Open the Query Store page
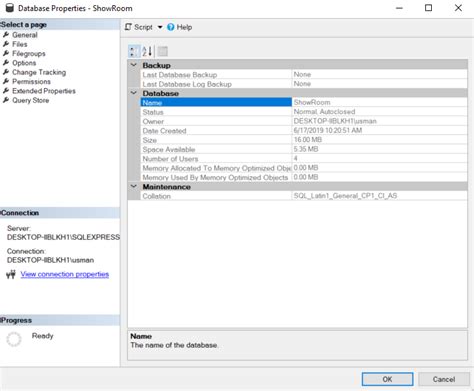The height and width of the screenshot is (391, 474). click(x=31, y=100)
